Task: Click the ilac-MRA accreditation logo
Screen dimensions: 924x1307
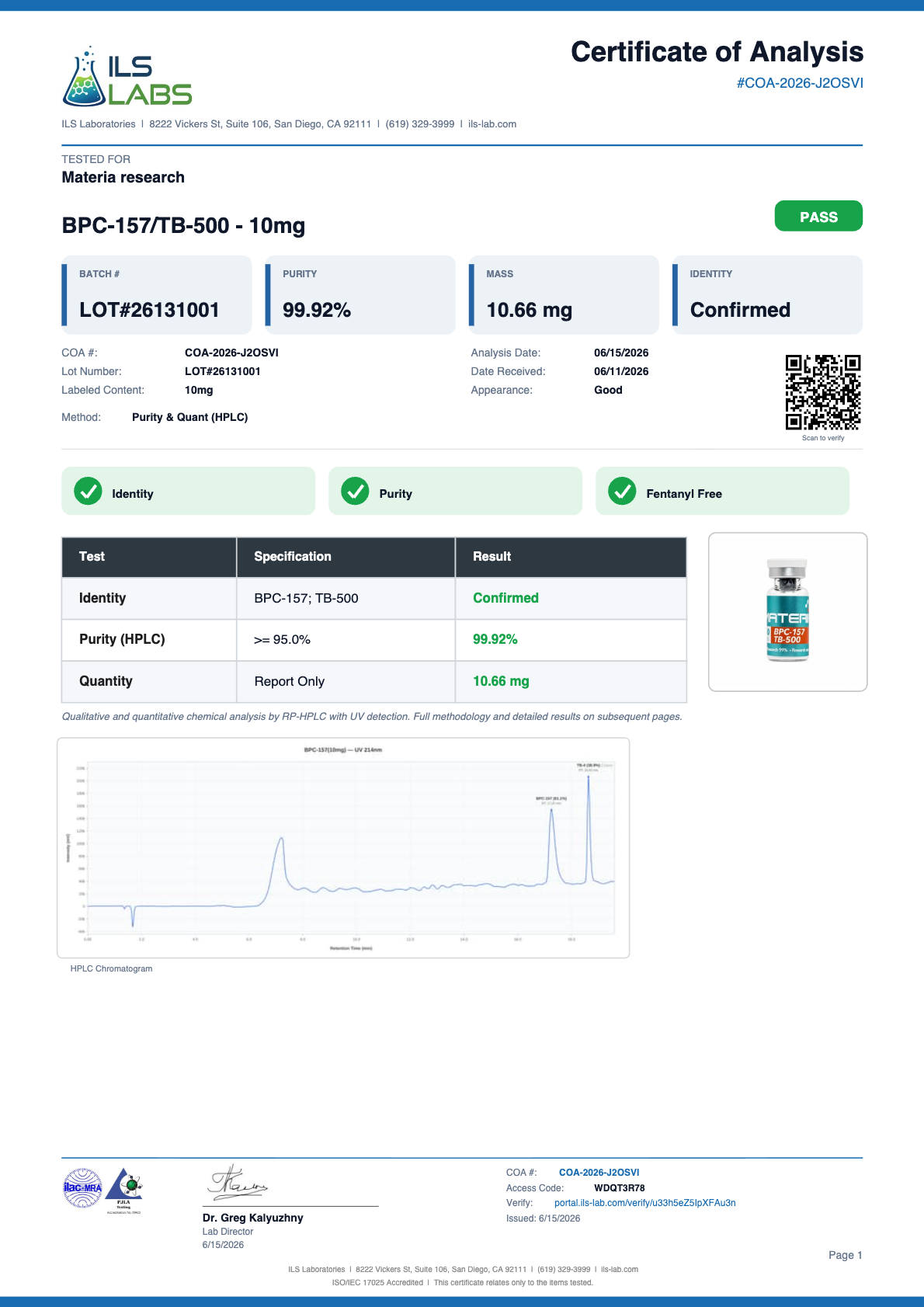Action: click(x=82, y=1187)
